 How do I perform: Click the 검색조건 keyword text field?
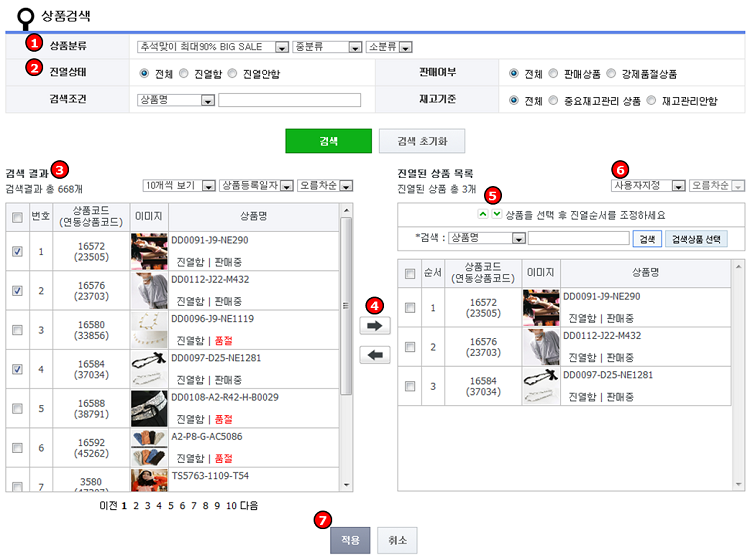click(281, 100)
